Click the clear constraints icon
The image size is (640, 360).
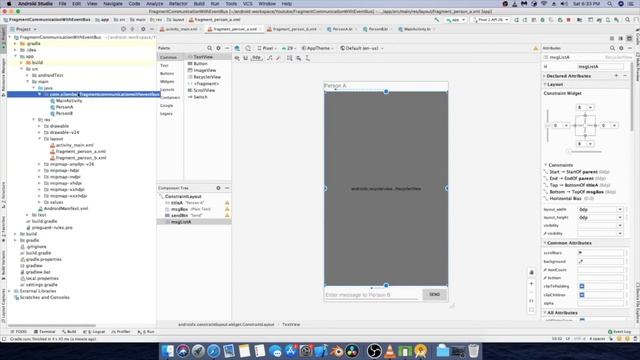[270, 58]
